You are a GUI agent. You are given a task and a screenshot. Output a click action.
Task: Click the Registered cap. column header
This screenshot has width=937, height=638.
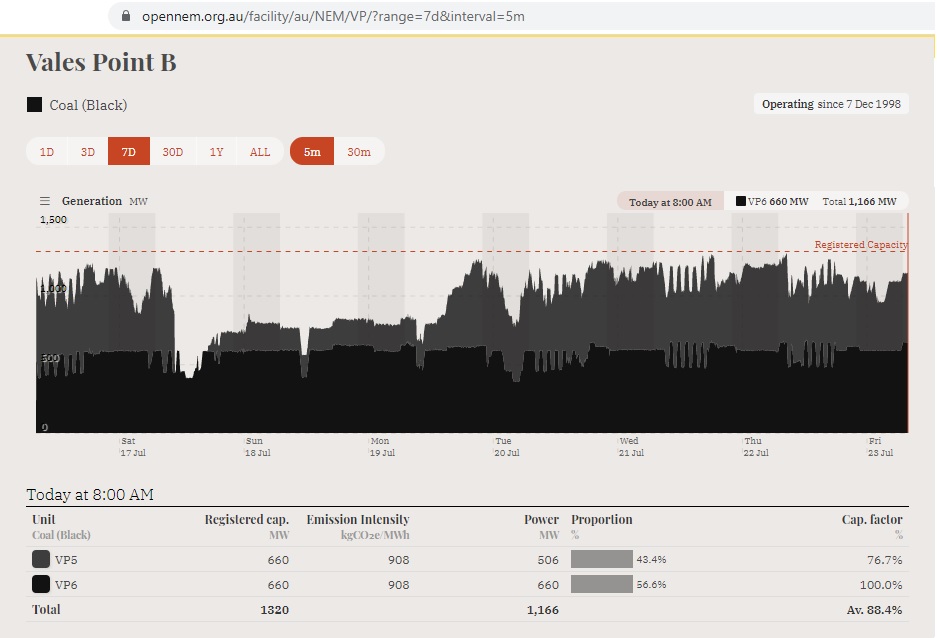(247, 519)
